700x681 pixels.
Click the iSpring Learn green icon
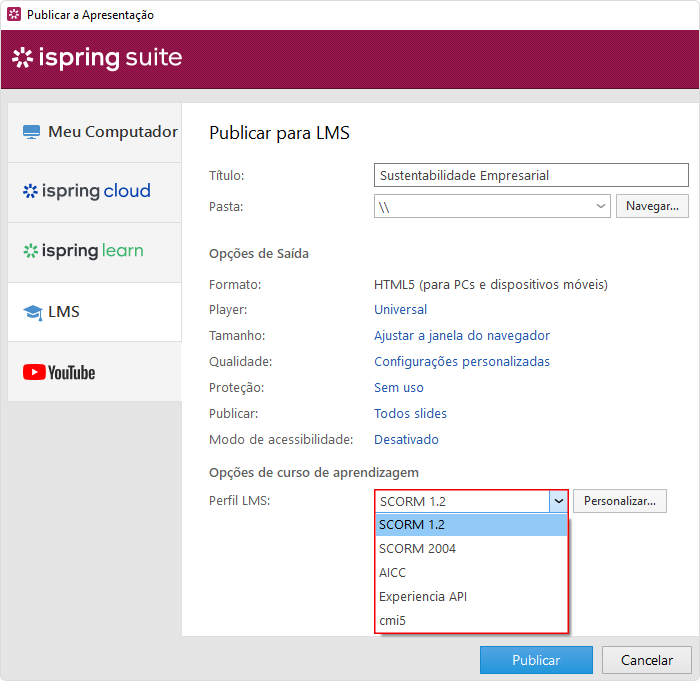(30, 251)
